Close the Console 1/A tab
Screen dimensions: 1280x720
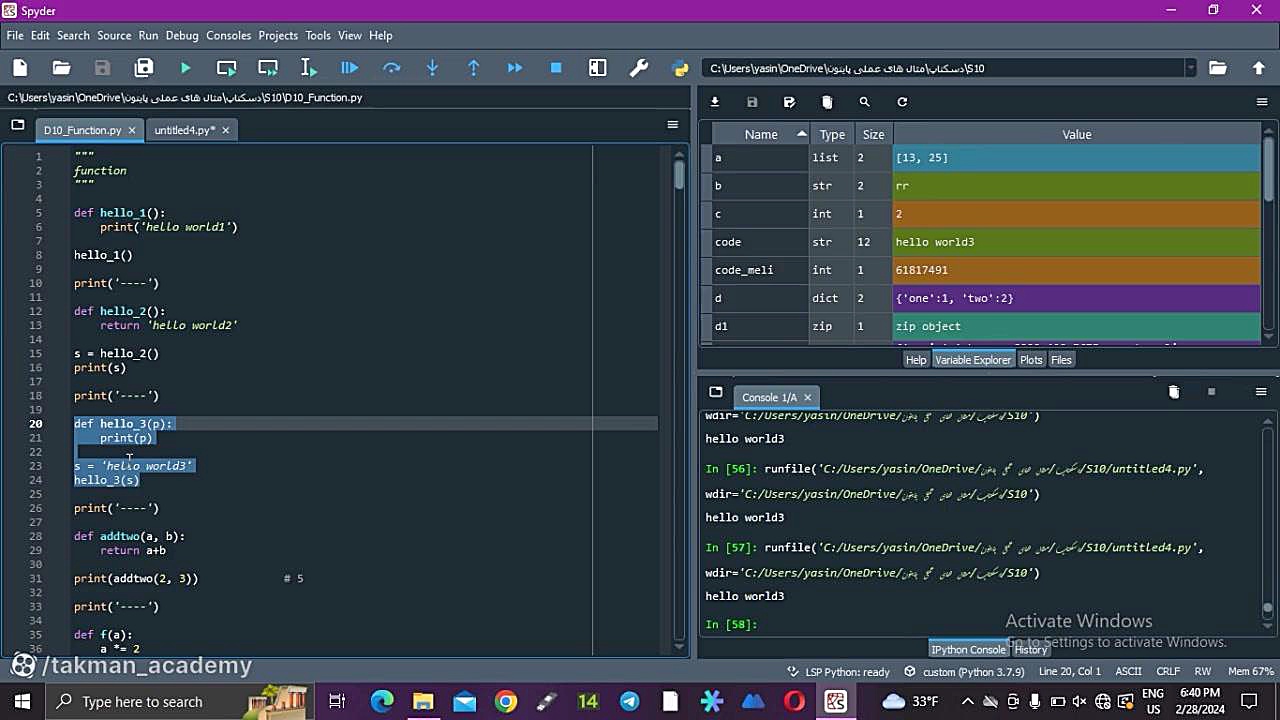(807, 397)
